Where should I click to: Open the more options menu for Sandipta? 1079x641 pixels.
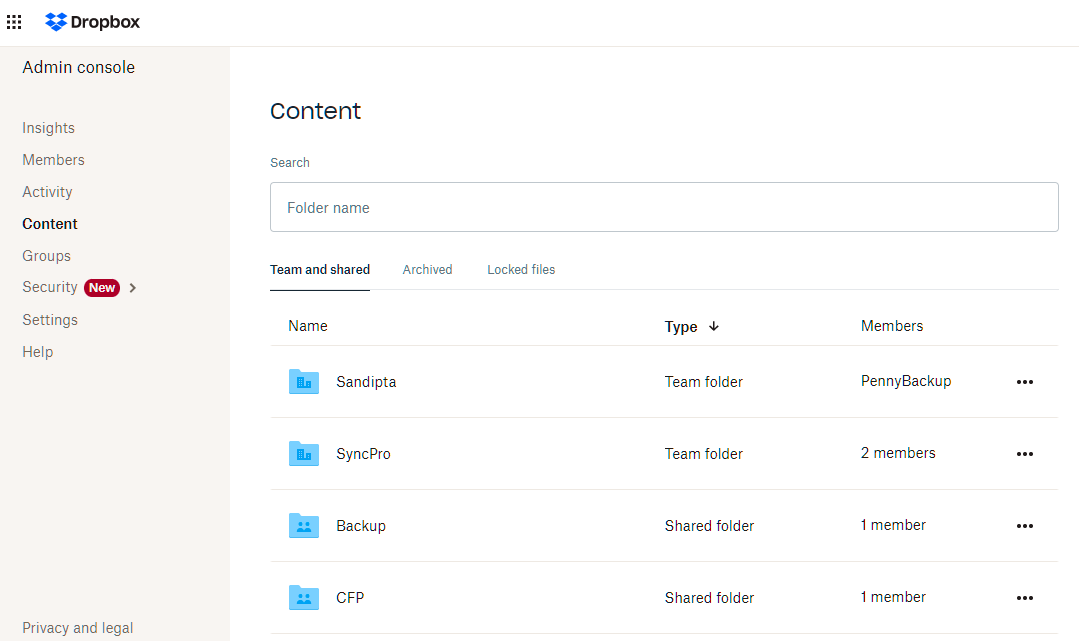pyautogui.click(x=1024, y=382)
